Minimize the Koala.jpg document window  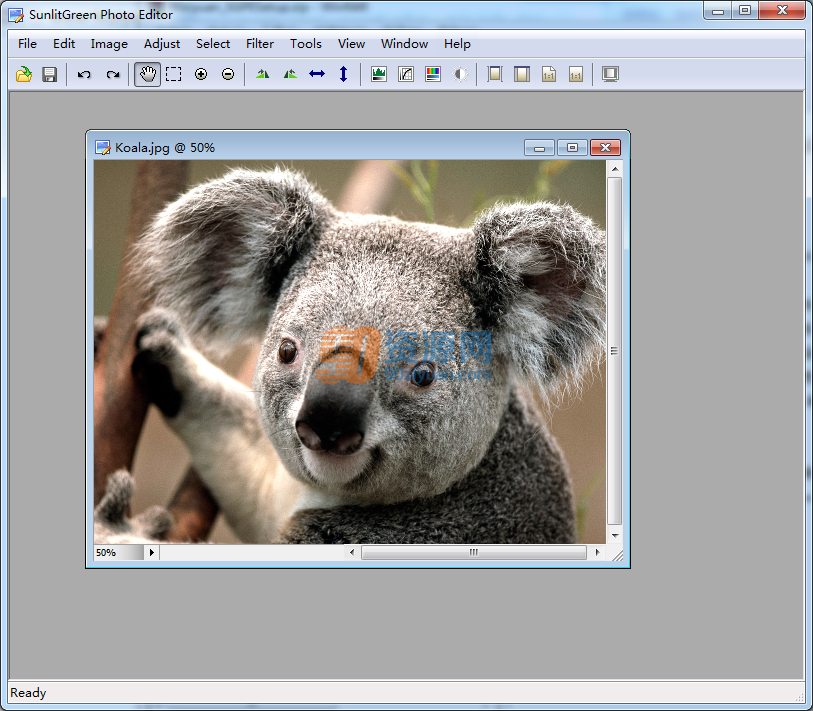point(539,148)
